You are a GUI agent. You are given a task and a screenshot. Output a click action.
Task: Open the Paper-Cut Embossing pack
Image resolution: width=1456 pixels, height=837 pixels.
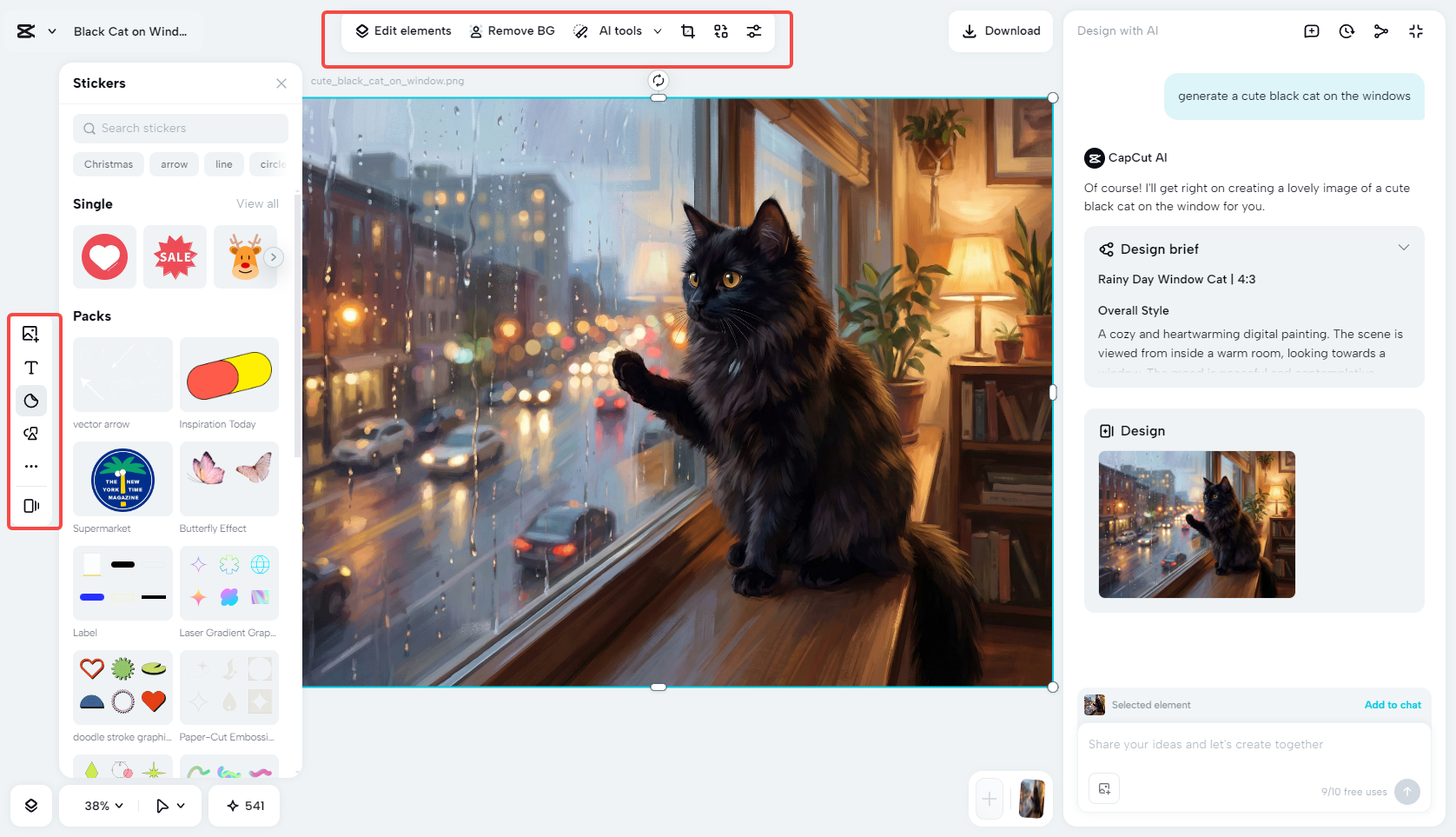(229, 688)
